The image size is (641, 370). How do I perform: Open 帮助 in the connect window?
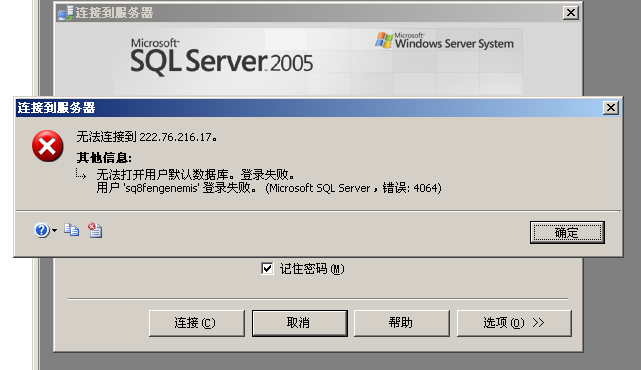pyautogui.click(x=401, y=323)
